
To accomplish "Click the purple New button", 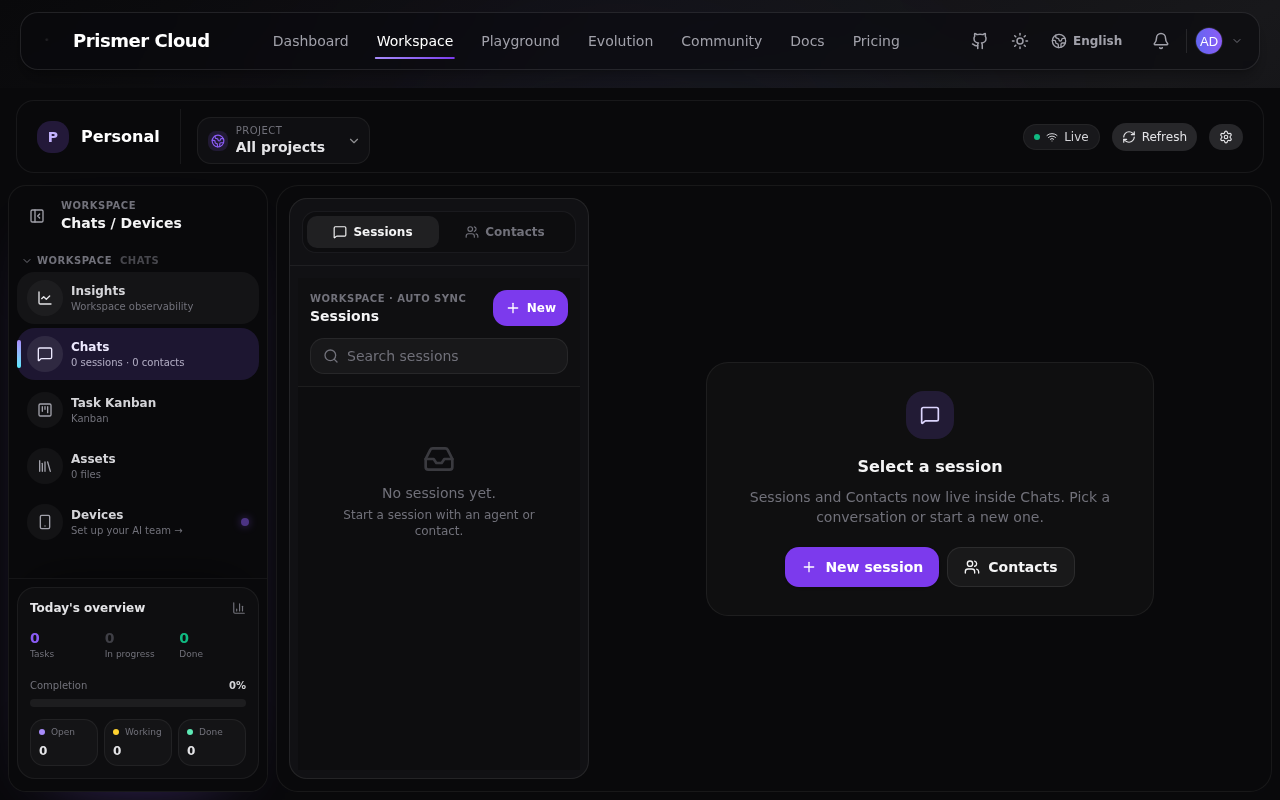I will click(530, 308).
